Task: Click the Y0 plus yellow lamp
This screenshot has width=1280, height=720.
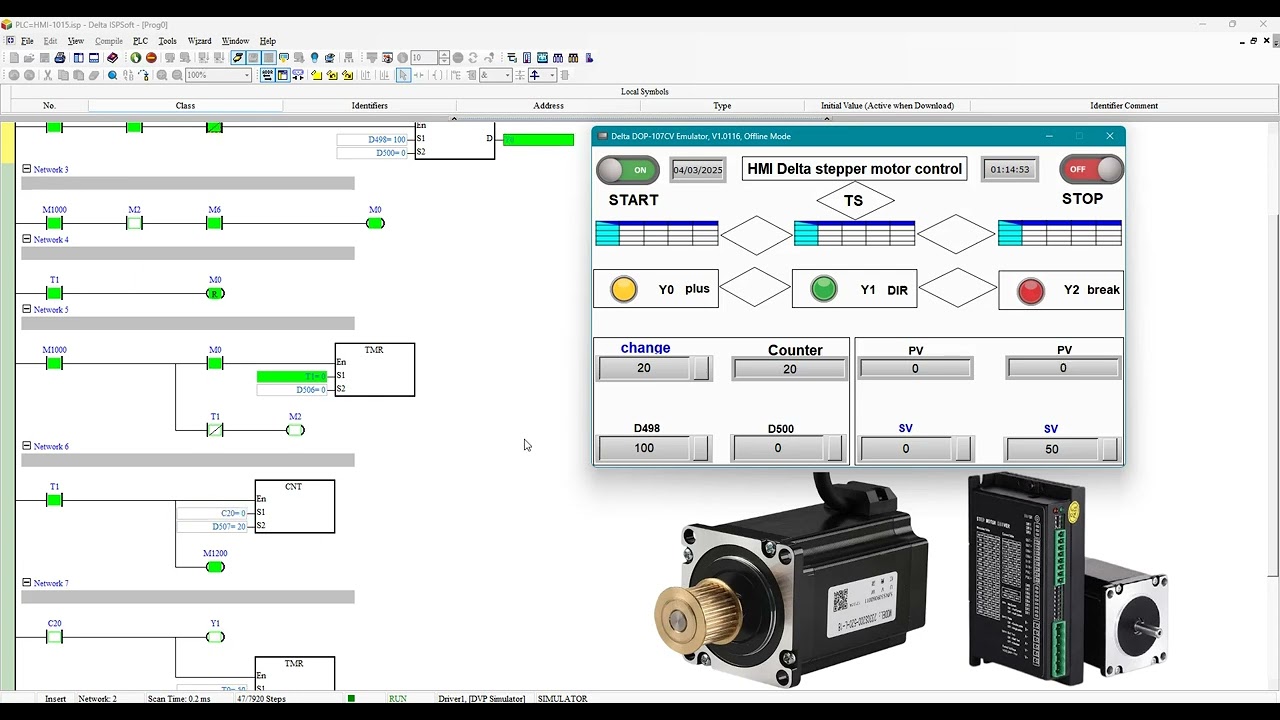Action: (x=623, y=289)
